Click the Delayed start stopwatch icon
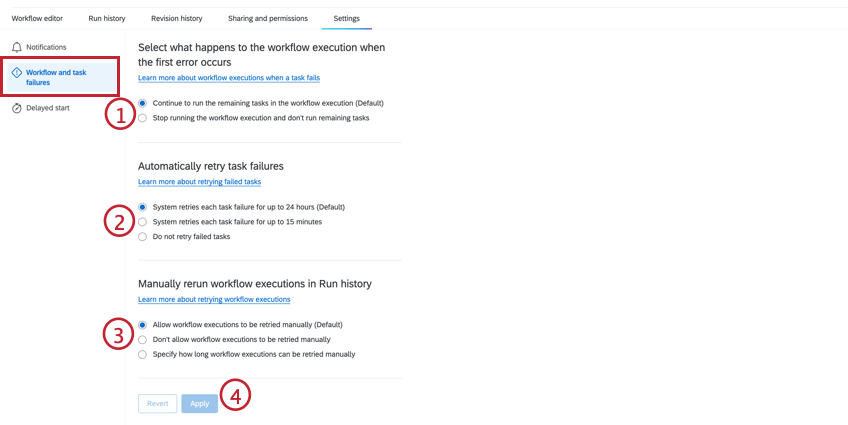The height and width of the screenshot is (425, 848). tap(17, 108)
